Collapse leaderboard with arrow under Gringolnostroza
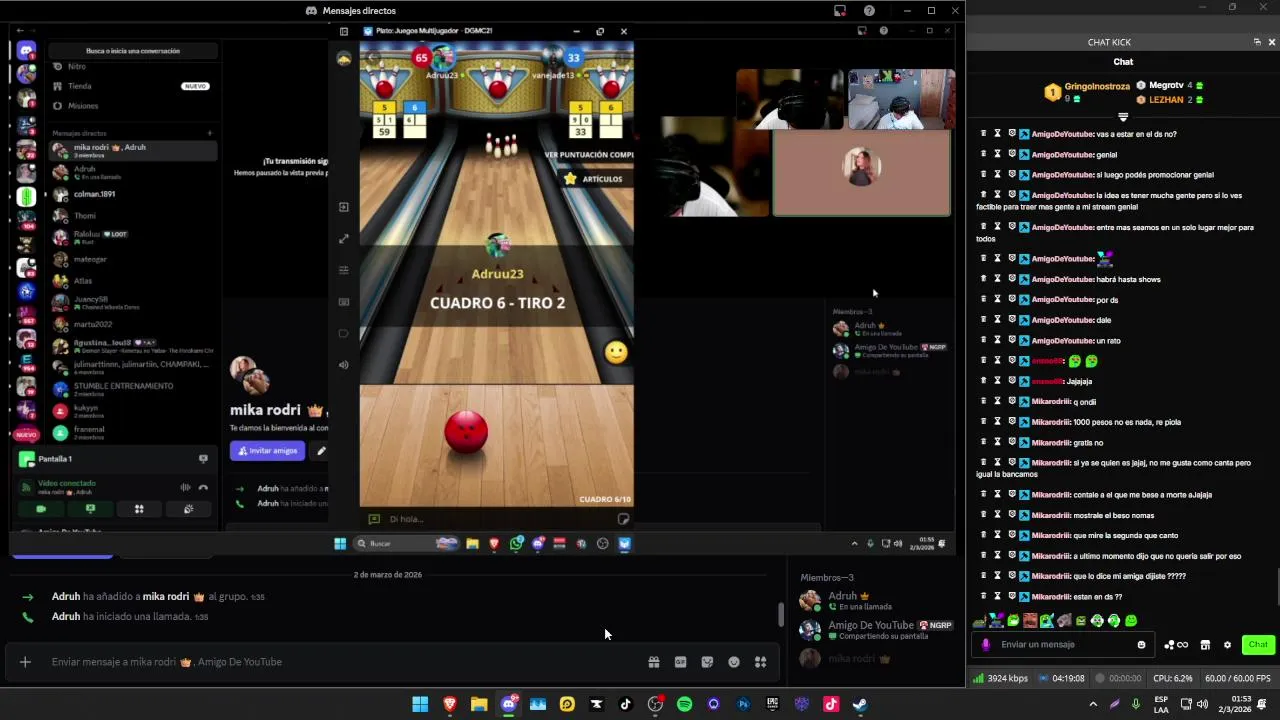Screen dimensions: 1280x720 pyautogui.click(x=1123, y=118)
